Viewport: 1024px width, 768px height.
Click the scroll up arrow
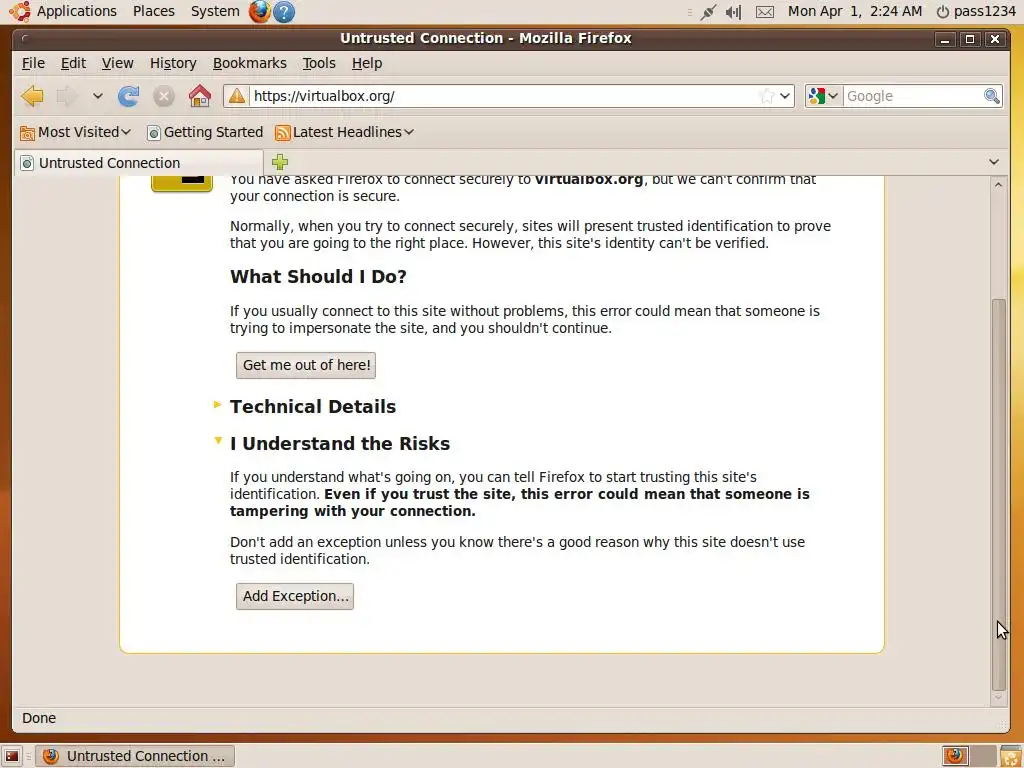(999, 185)
